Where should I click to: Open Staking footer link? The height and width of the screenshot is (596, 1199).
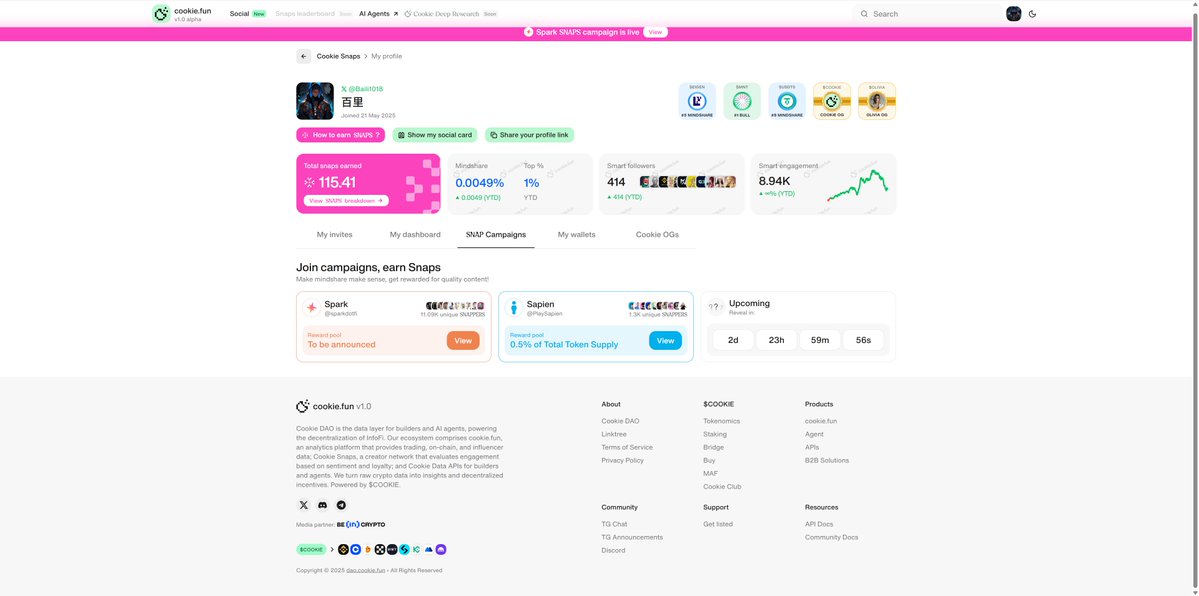(715, 434)
